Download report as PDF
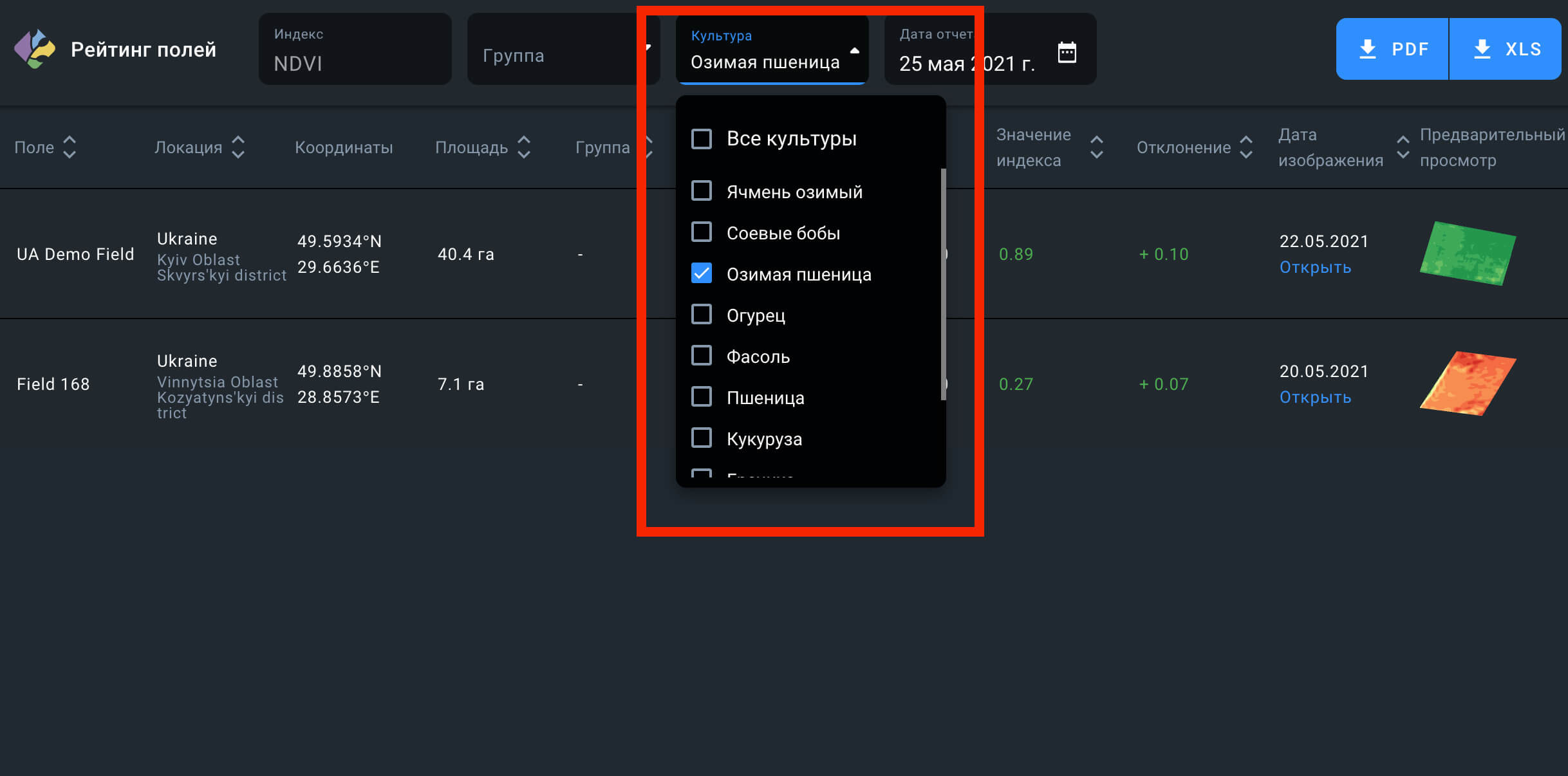 (1392, 49)
